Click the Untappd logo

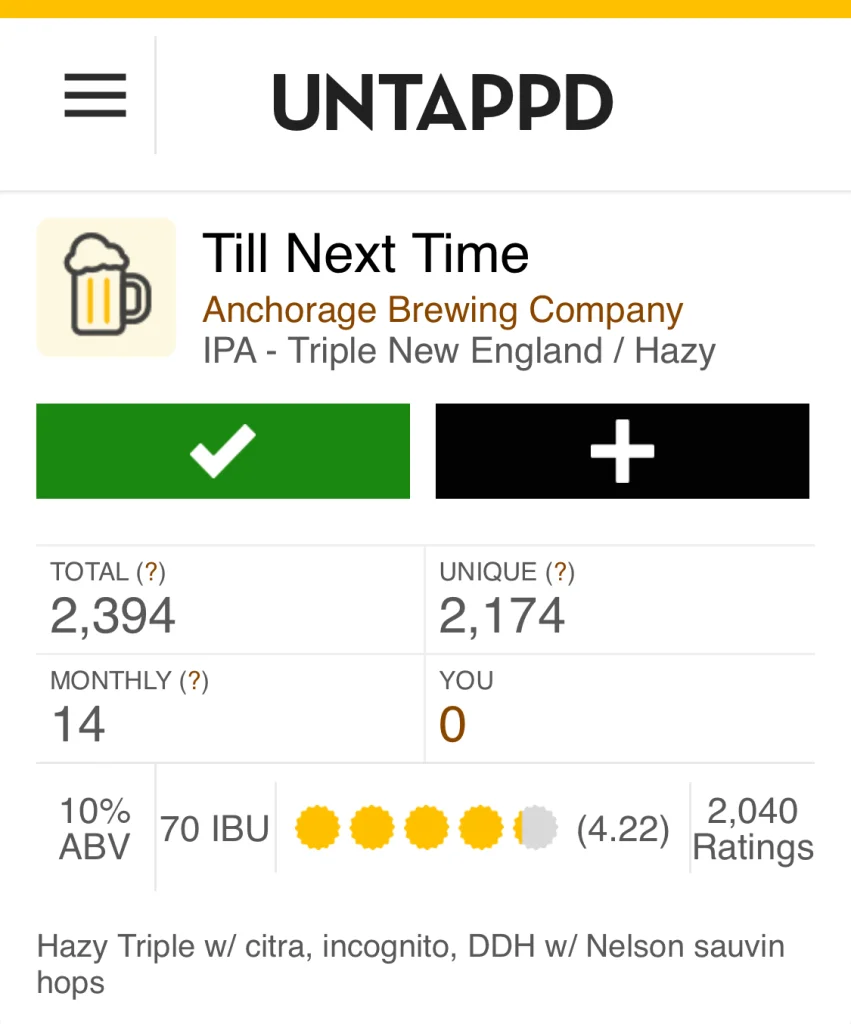tap(442, 102)
